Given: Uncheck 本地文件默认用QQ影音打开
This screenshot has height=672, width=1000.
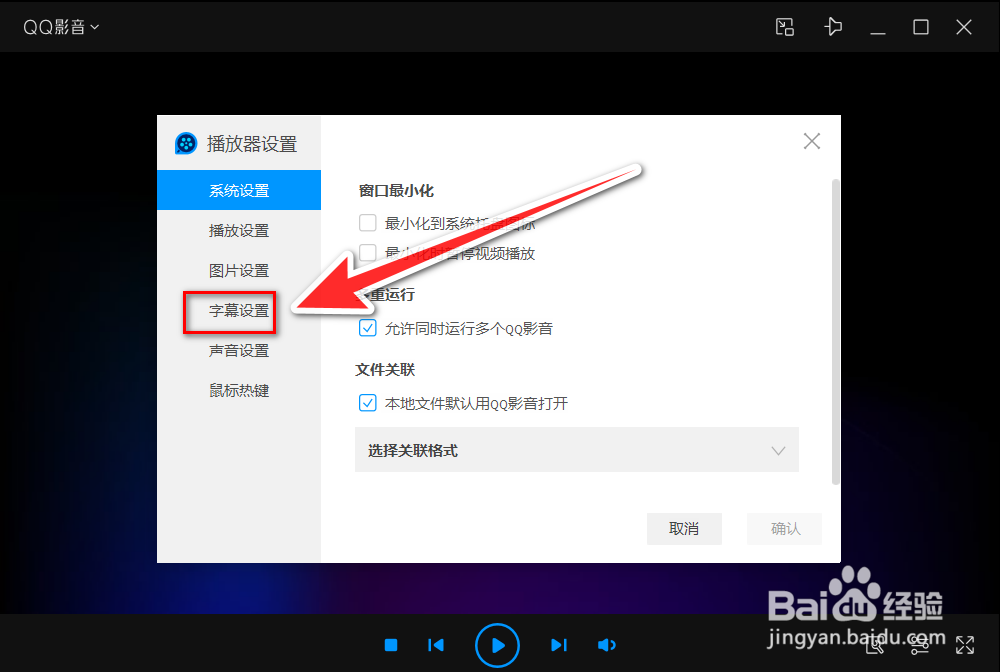Looking at the screenshot, I should (367, 403).
